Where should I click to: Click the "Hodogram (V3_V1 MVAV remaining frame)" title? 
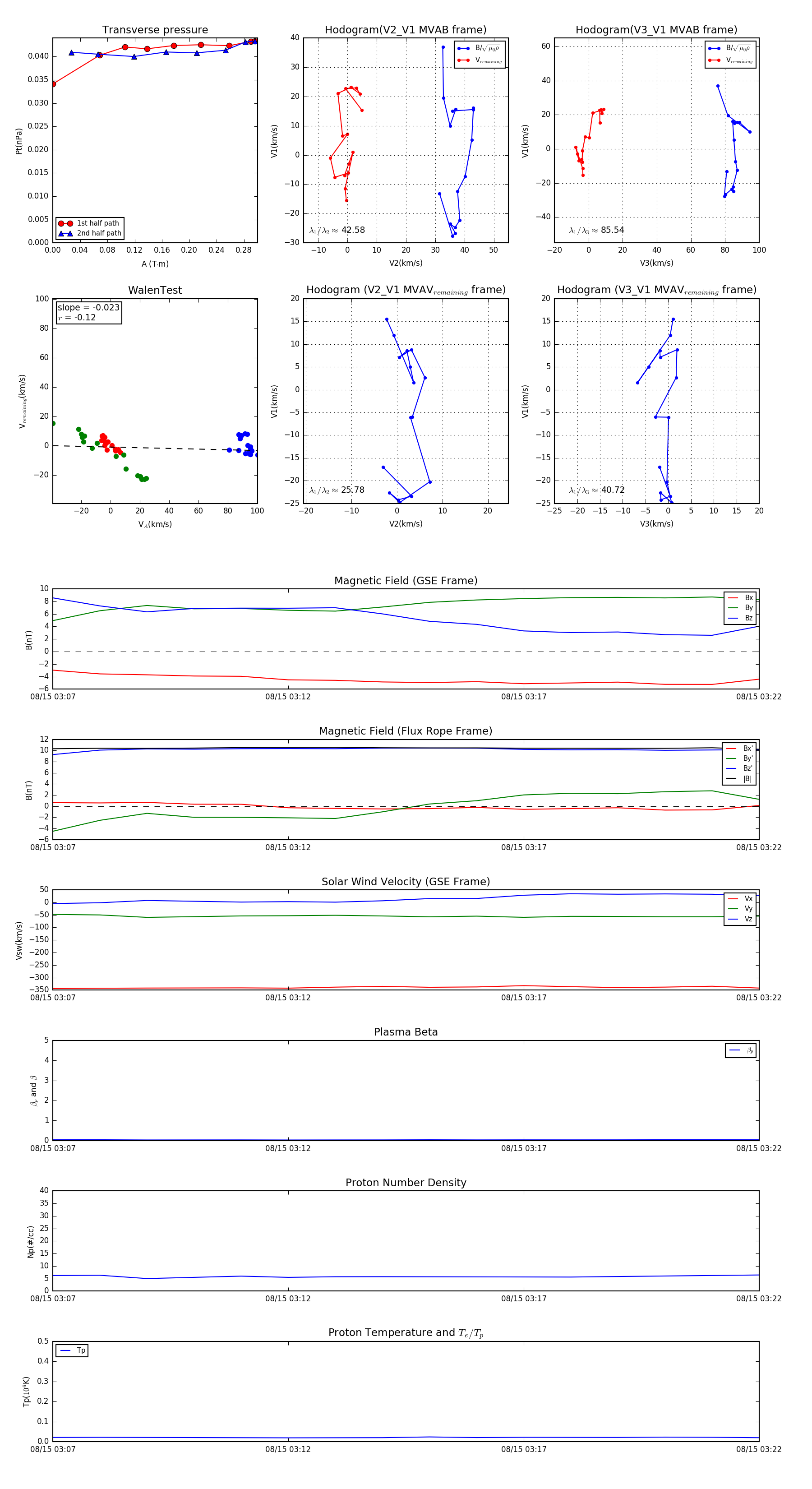[656, 290]
